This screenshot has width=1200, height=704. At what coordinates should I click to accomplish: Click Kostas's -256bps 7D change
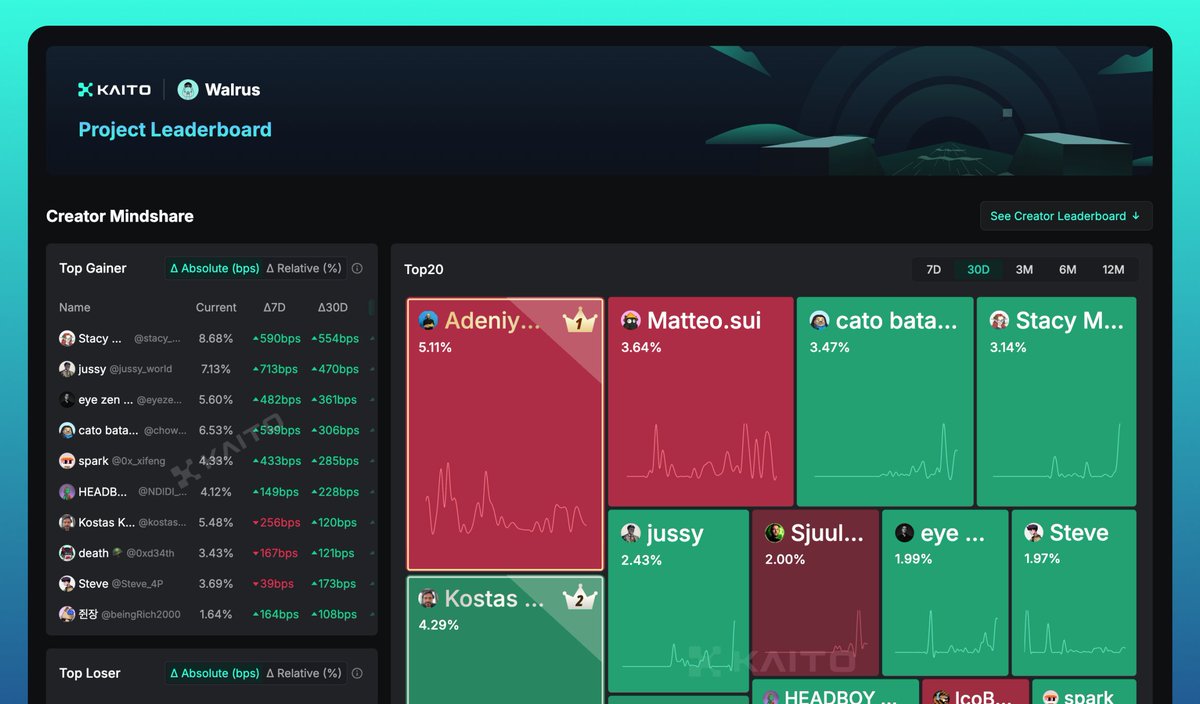[276, 522]
